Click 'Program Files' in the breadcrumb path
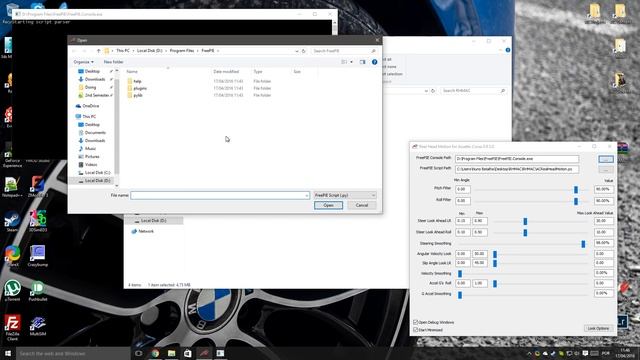Viewport: 640px width, 360px height. pos(182,51)
